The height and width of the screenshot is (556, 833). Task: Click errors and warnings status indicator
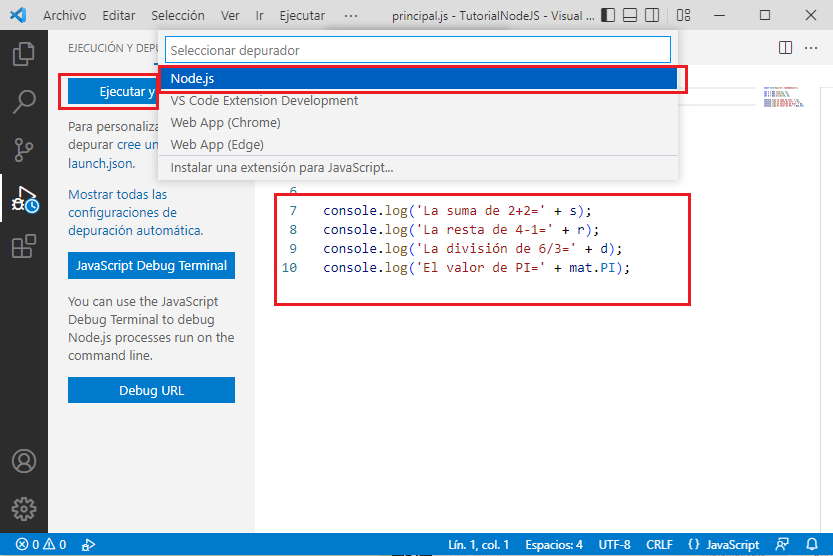coord(41,544)
